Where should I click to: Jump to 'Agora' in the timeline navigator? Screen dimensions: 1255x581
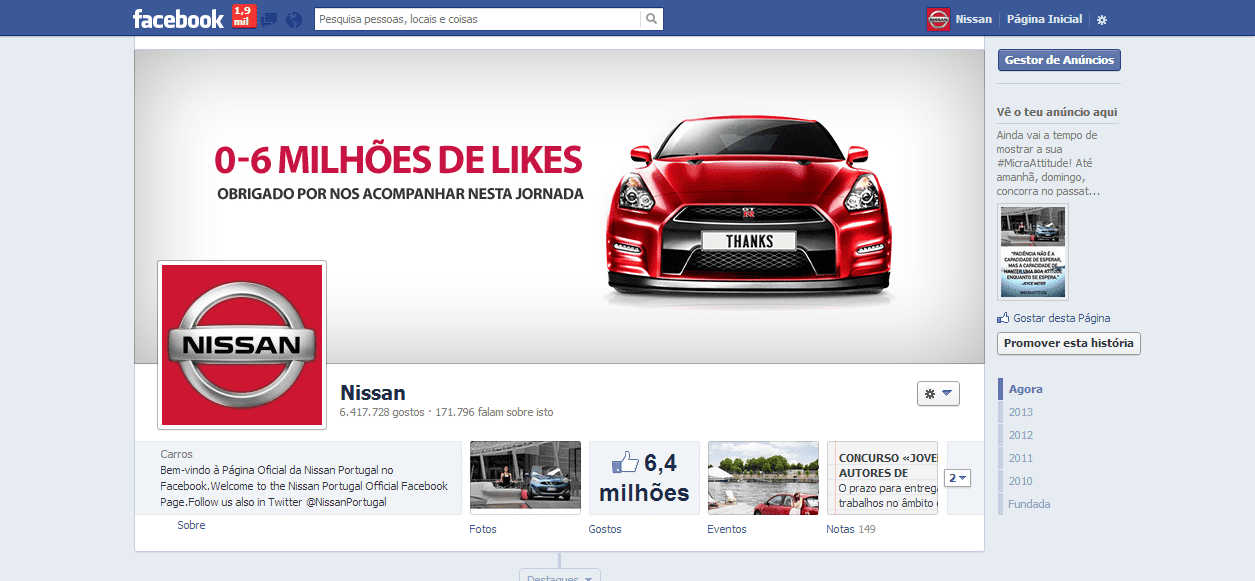[1025, 389]
